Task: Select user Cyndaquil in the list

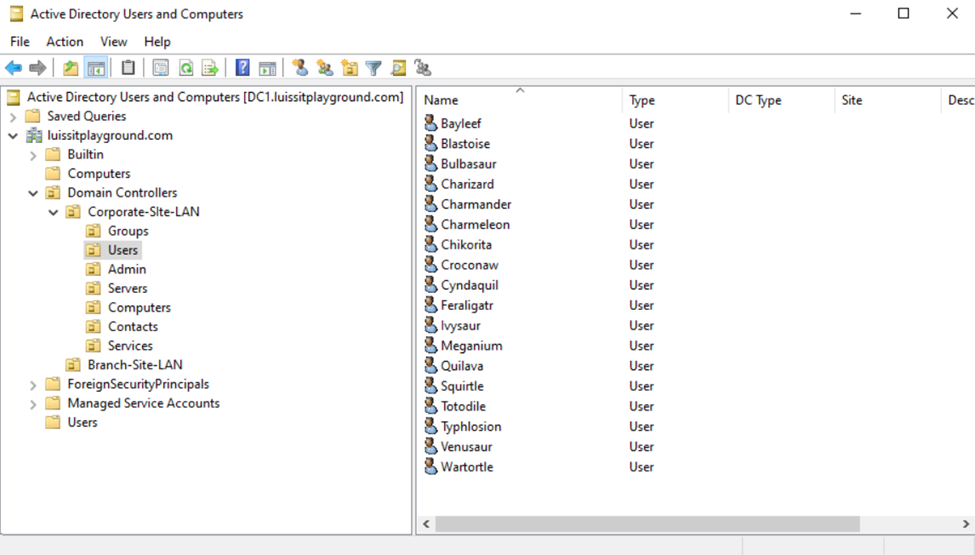Action: [469, 285]
